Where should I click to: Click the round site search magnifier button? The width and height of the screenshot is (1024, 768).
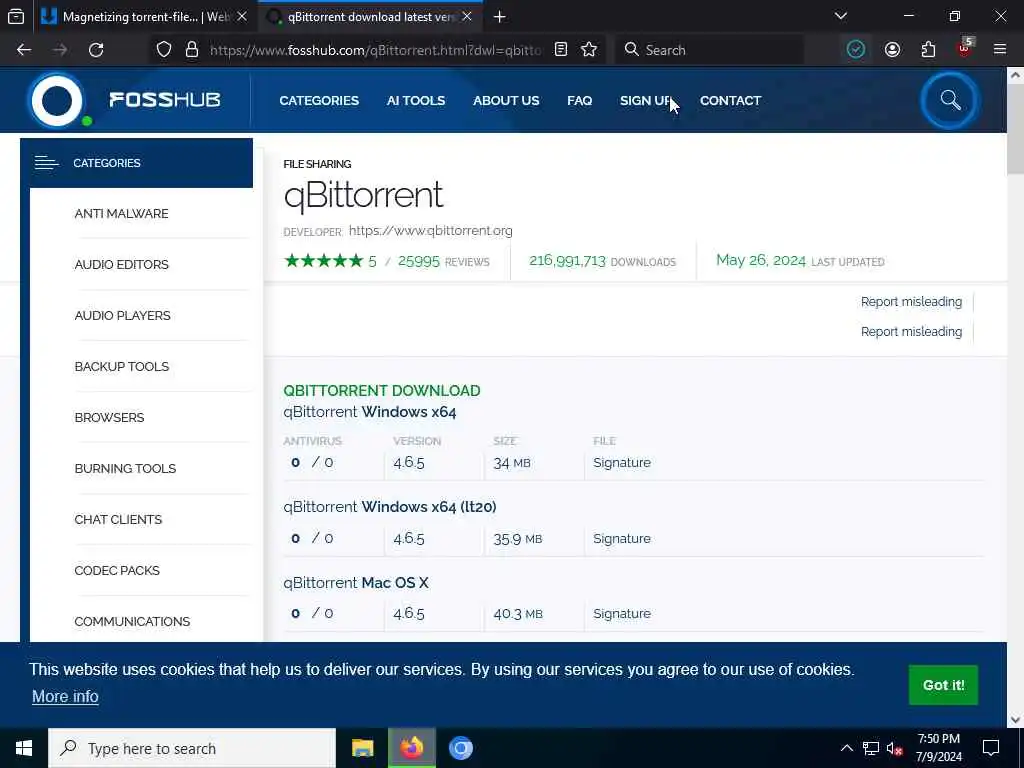(x=950, y=101)
